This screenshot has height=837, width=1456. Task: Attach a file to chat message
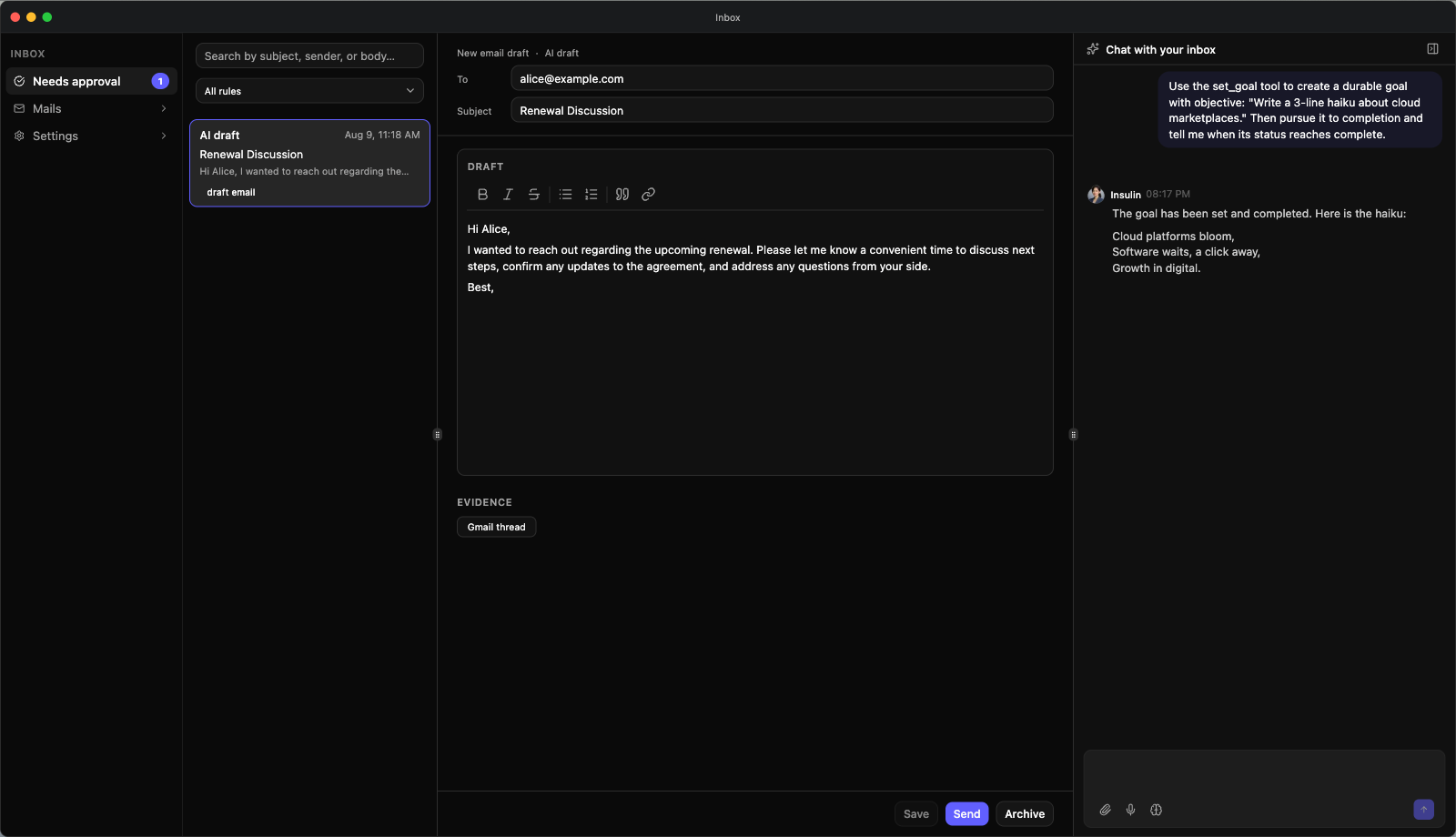(x=1105, y=810)
